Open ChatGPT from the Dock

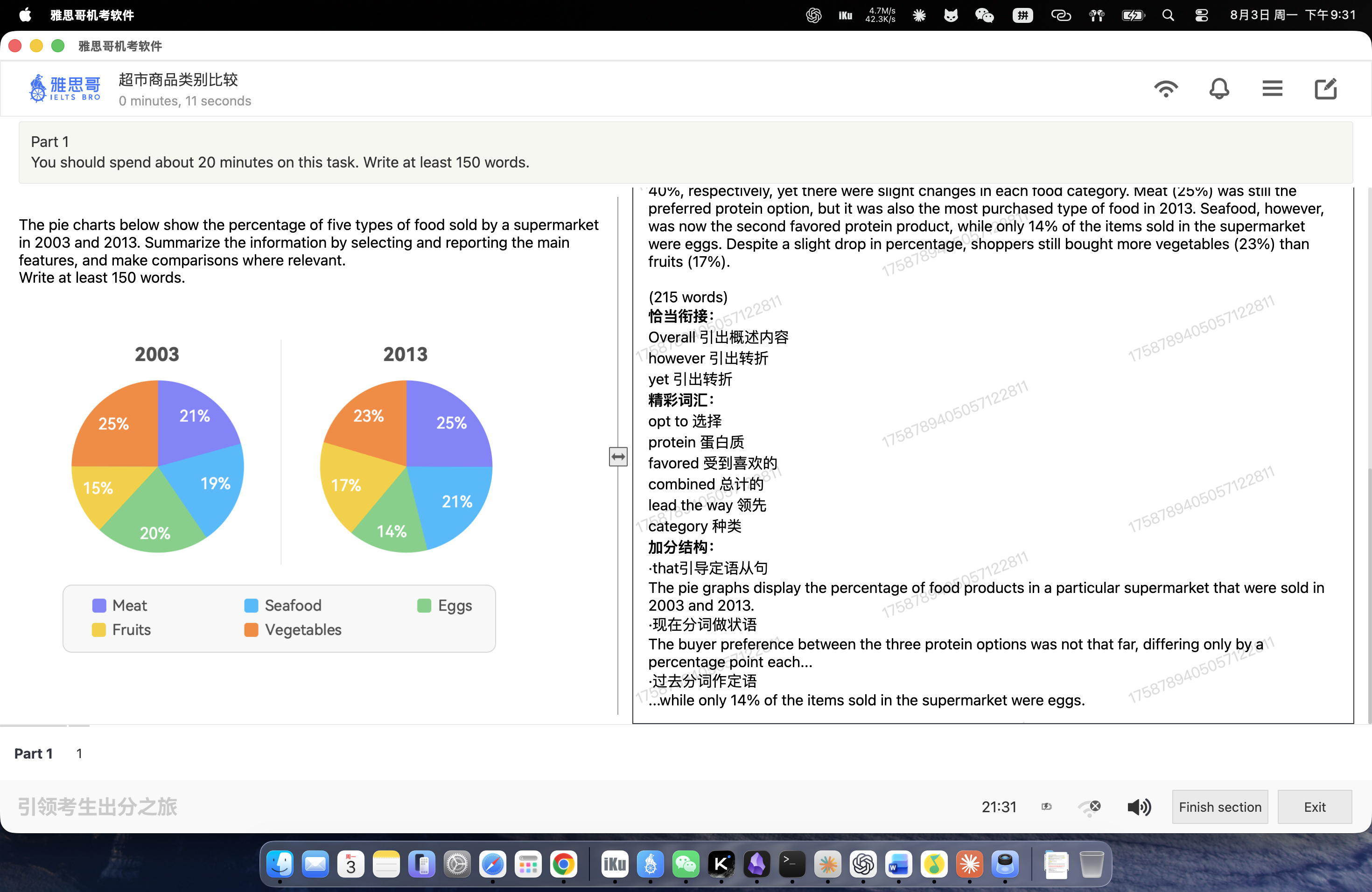(x=863, y=864)
